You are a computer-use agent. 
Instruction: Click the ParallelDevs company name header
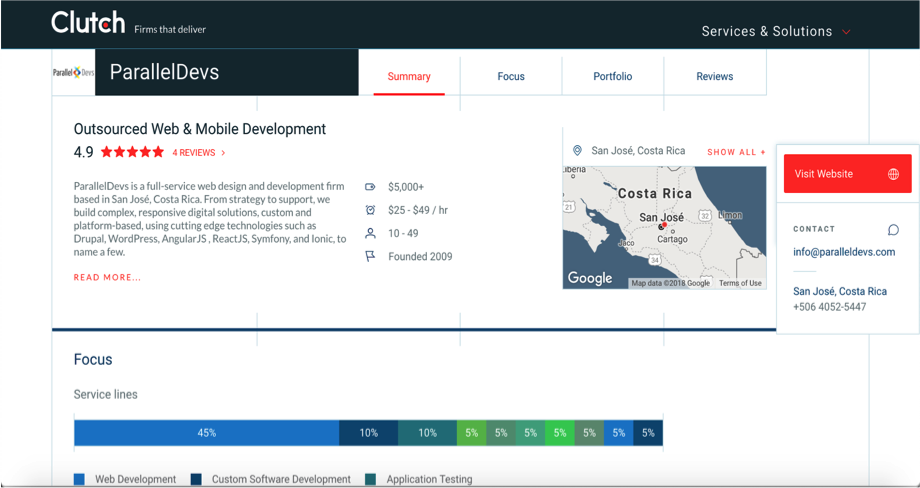(164, 72)
